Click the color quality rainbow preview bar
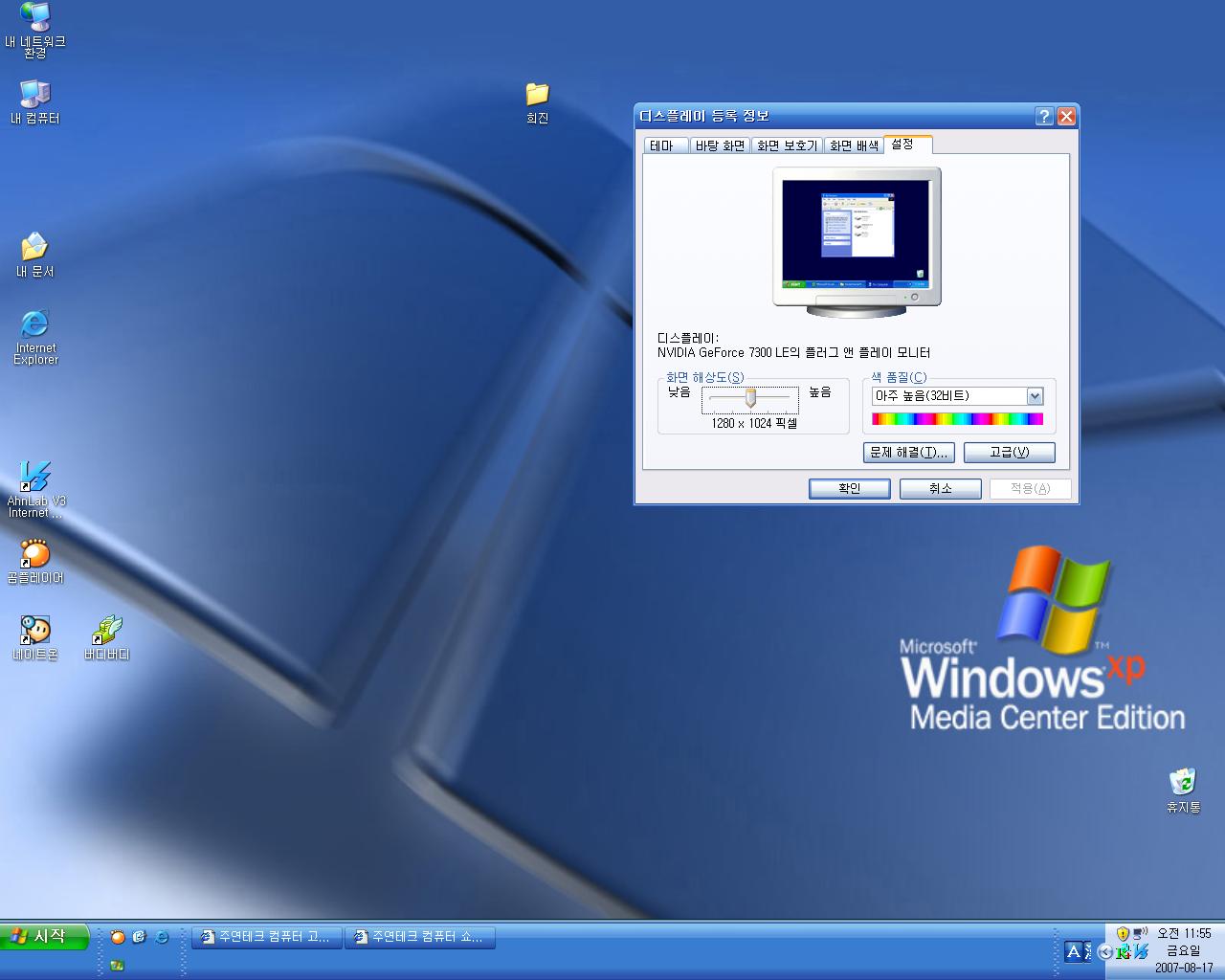 point(957,419)
